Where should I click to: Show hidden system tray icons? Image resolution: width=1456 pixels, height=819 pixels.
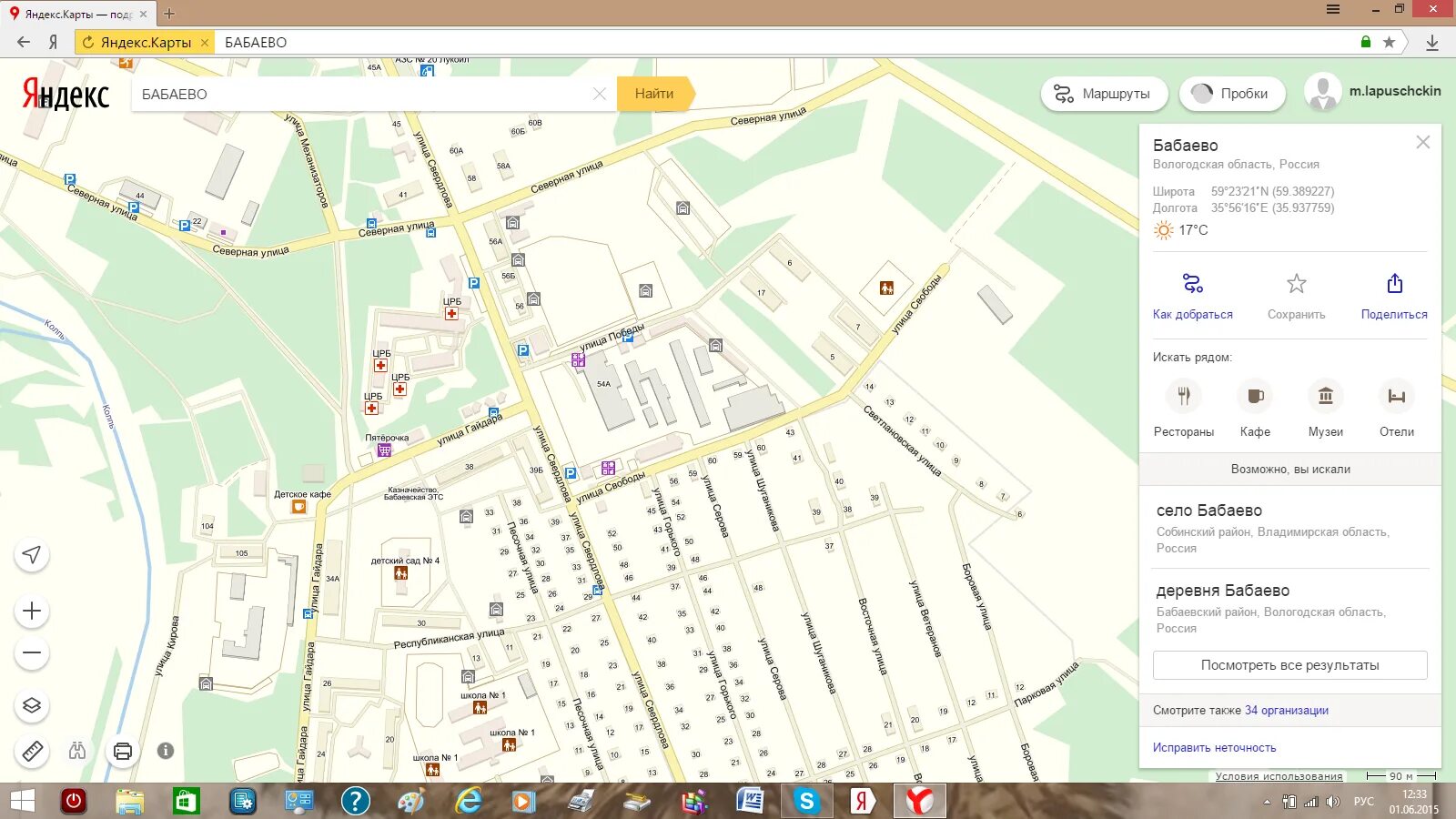pos(1267,802)
